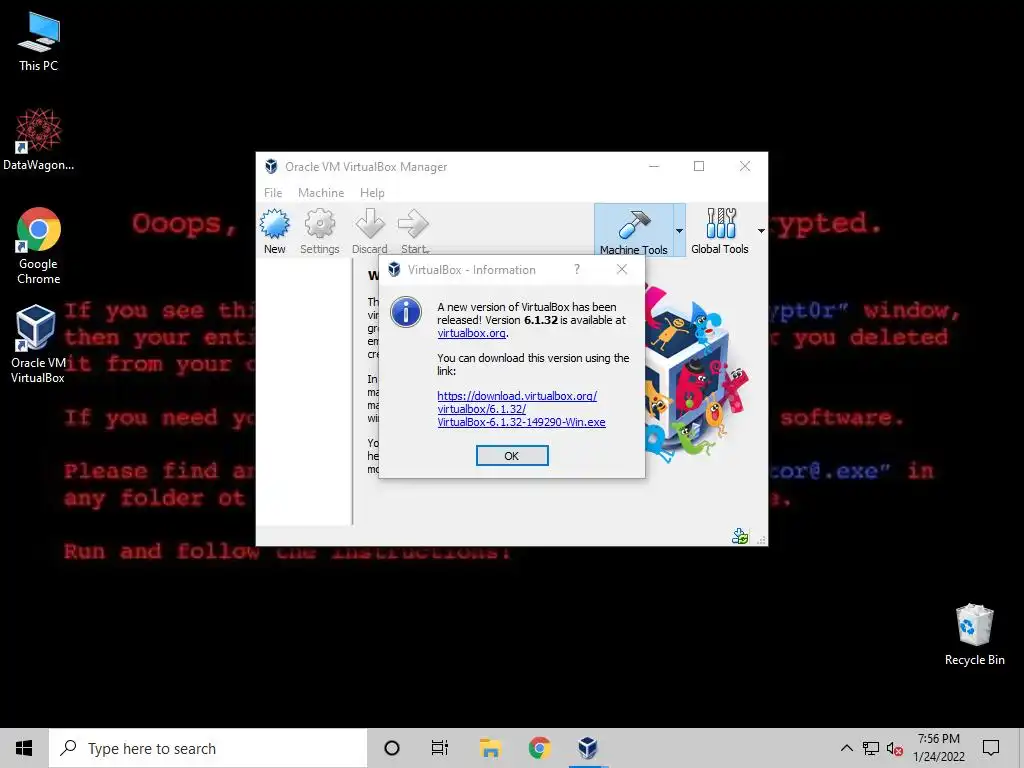The image size is (1024, 768).
Task: Open the Action Center notifications icon
Action: pos(991,748)
